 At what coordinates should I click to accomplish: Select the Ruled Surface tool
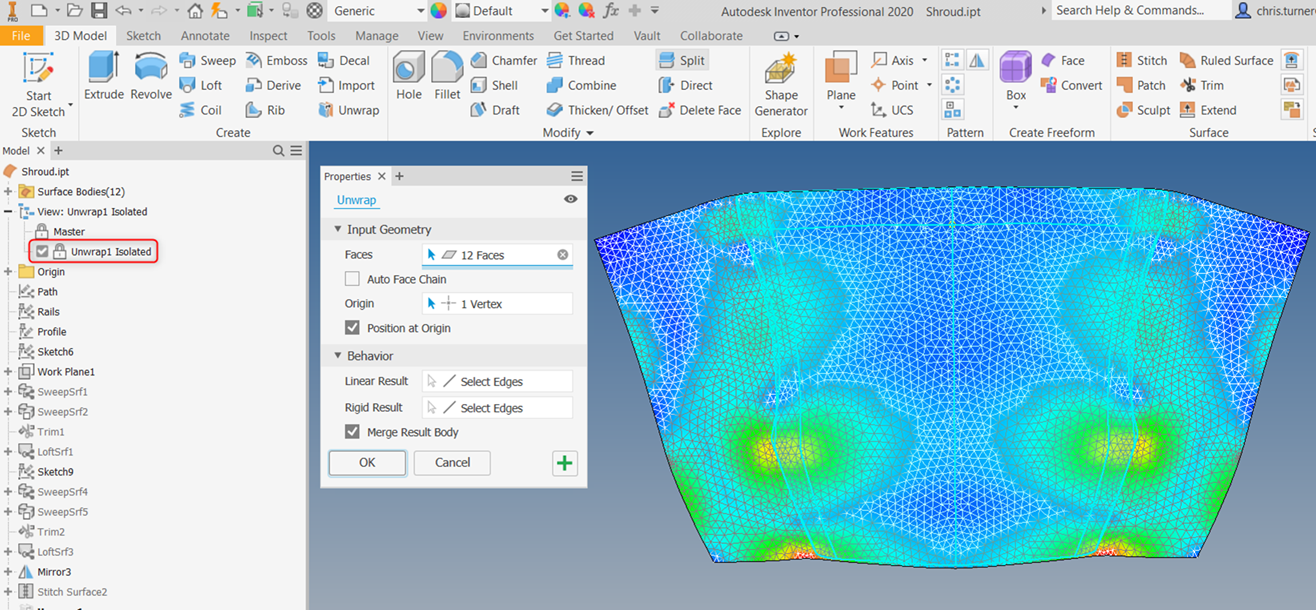click(1226, 61)
